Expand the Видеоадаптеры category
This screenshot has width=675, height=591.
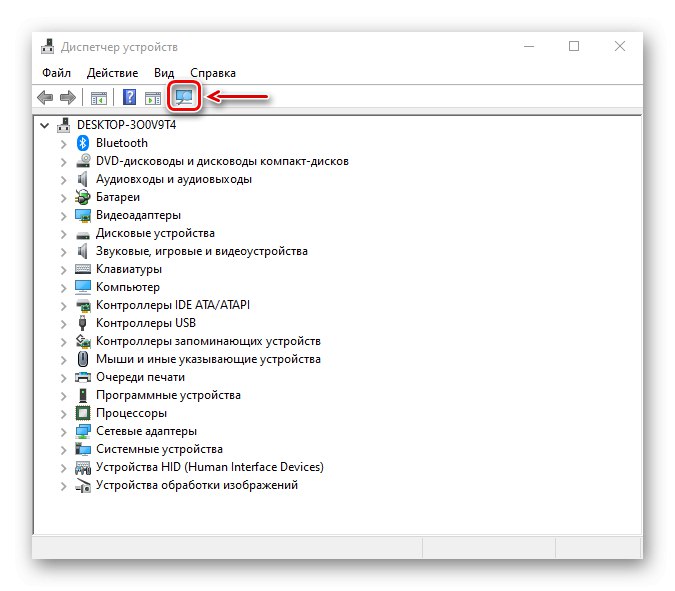[64, 216]
